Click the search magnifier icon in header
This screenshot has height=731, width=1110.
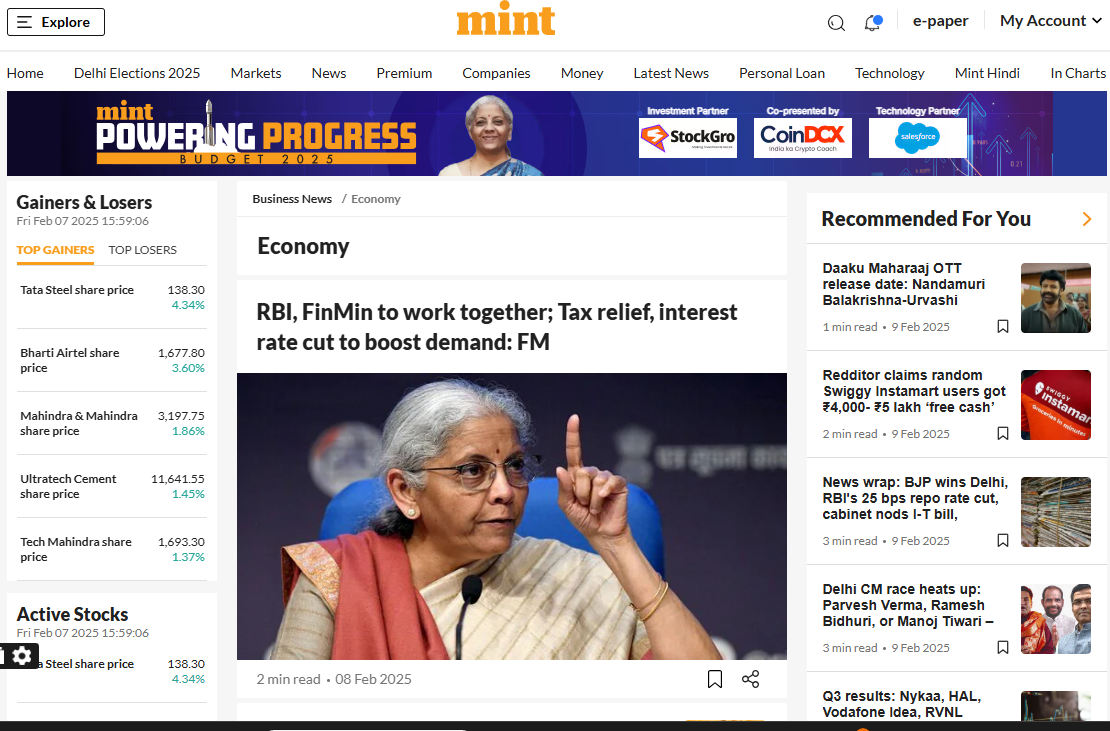836,23
